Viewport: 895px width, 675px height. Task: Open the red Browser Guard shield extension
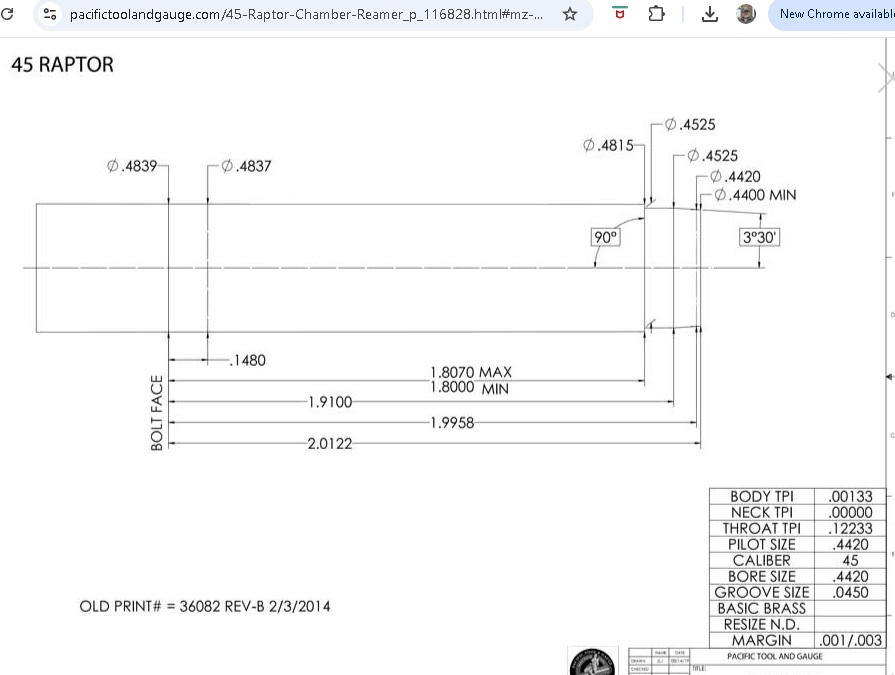(x=619, y=15)
